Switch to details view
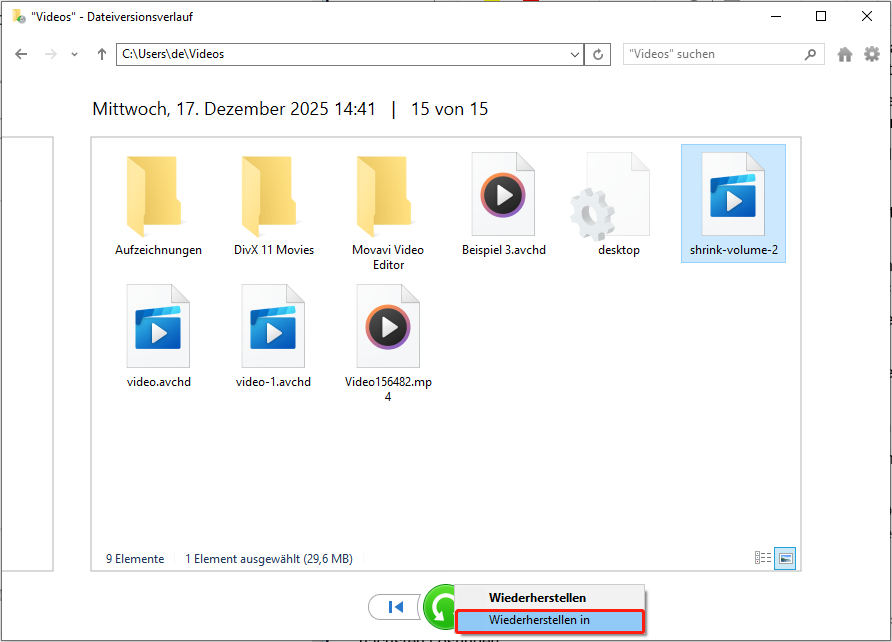The image size is (892, 642). 763,558
